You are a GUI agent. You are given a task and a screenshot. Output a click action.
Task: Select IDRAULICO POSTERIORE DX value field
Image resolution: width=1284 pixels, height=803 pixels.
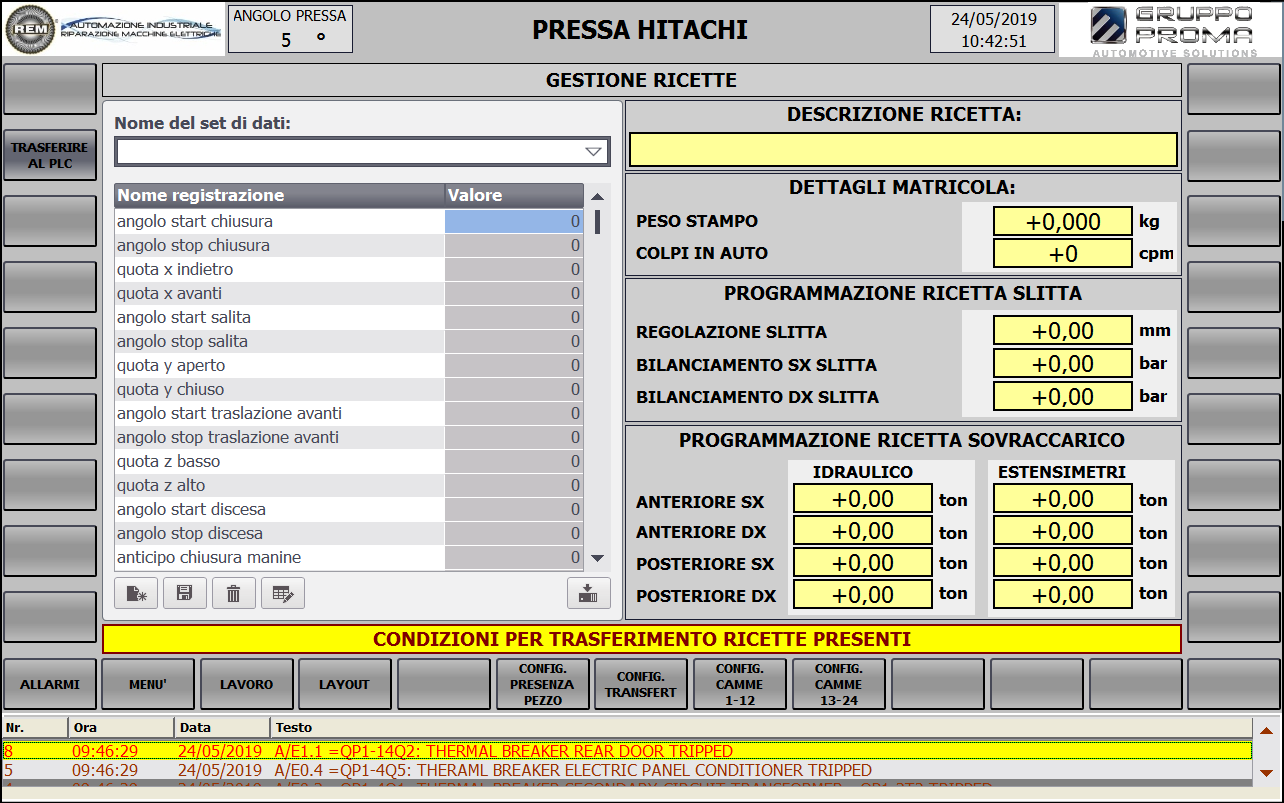click(x=863, y=595)
